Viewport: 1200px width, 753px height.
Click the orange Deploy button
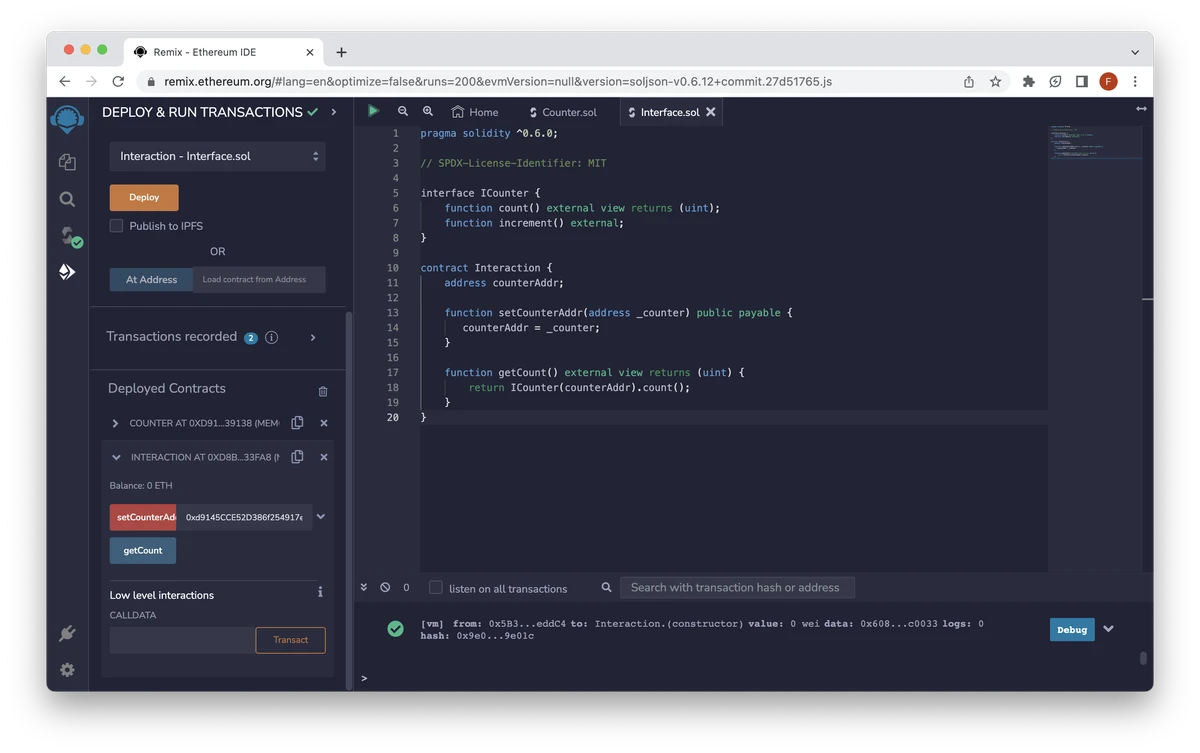144,198
